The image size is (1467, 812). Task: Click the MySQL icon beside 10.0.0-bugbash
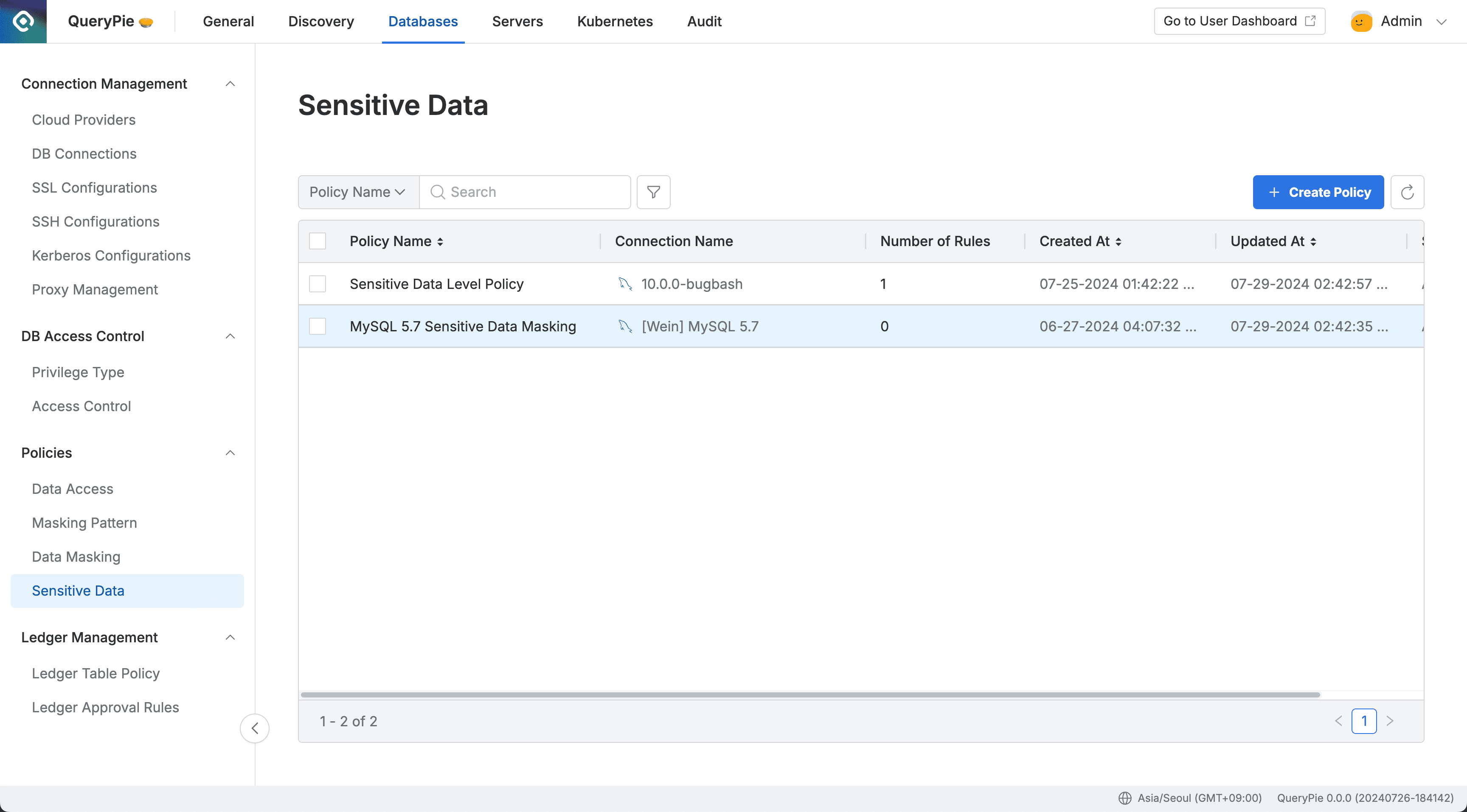[625, 283]
